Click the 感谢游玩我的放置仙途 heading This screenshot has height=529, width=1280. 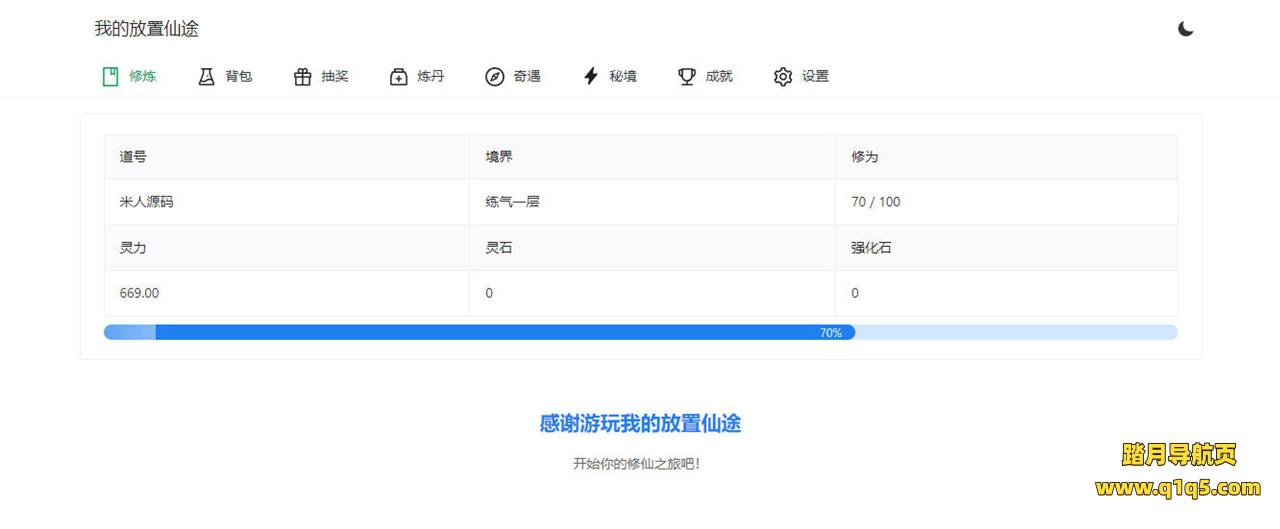coord(640,423)
